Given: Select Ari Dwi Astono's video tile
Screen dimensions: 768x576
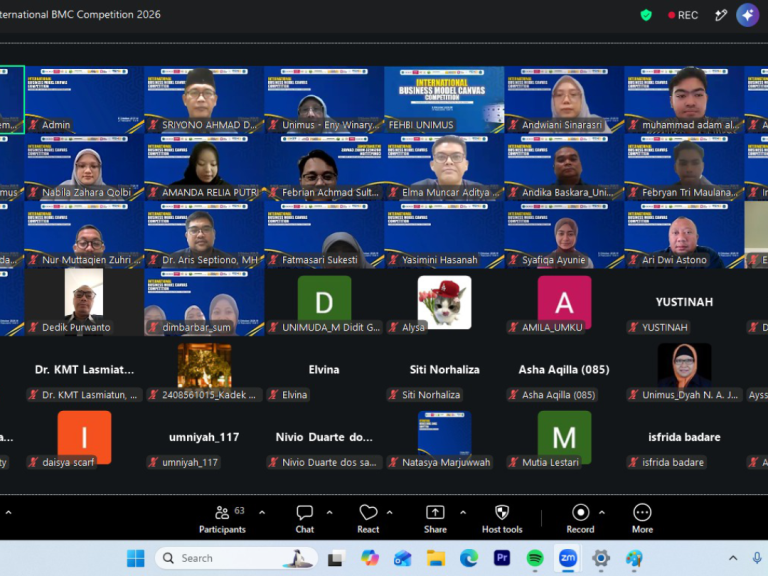Looking at the screenshot, I should [x=684, y=235].
